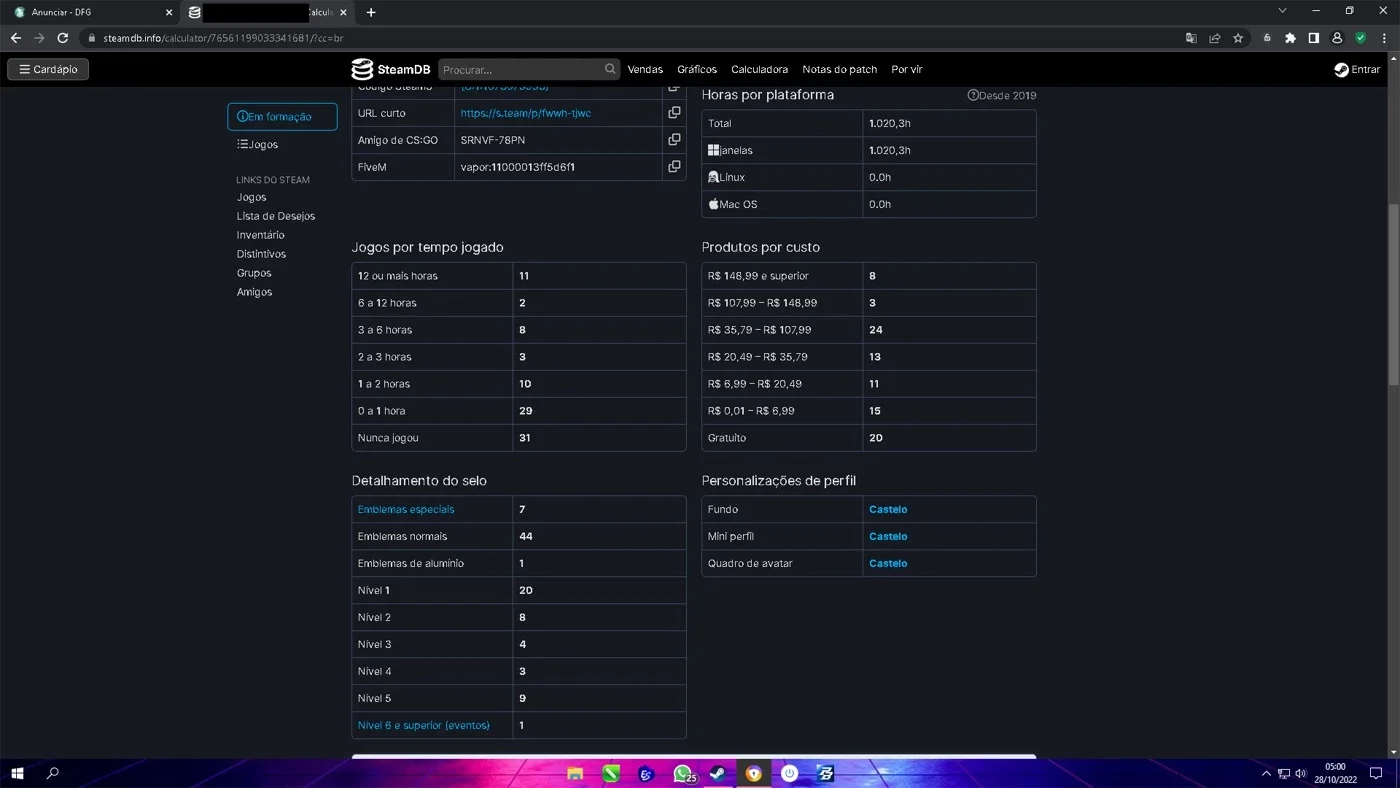Click the padlock extension icon in toolbar
This screenshot has height=788, width=1400.
click(x=1267, y=38)
